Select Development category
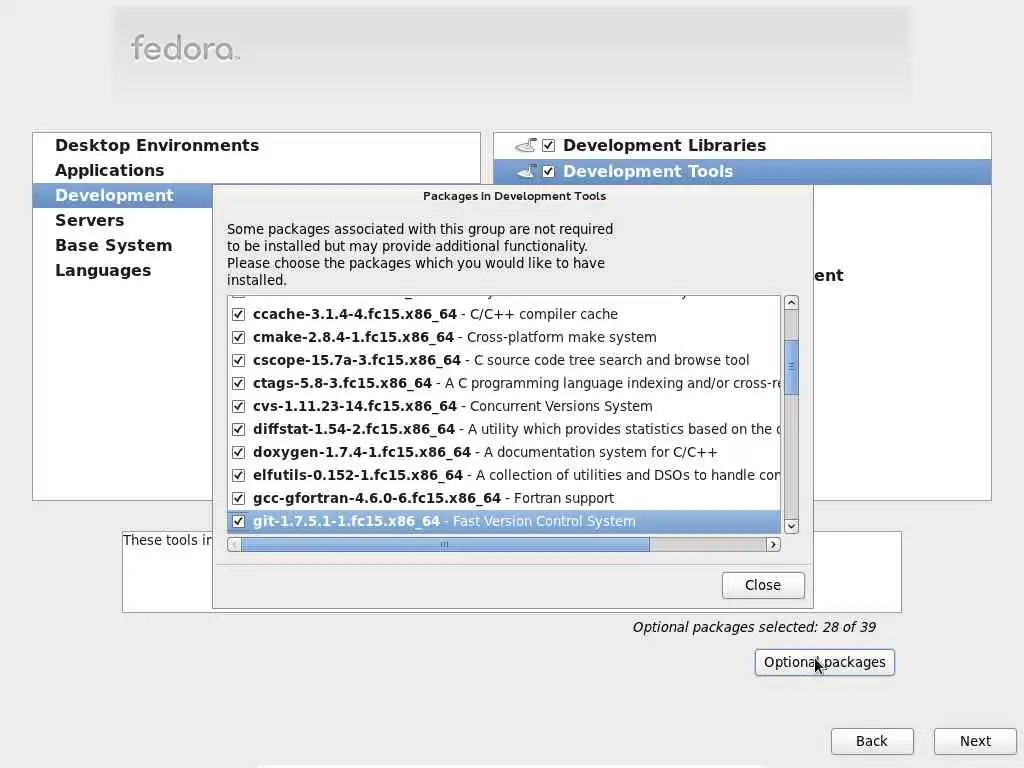 [114, 195]
